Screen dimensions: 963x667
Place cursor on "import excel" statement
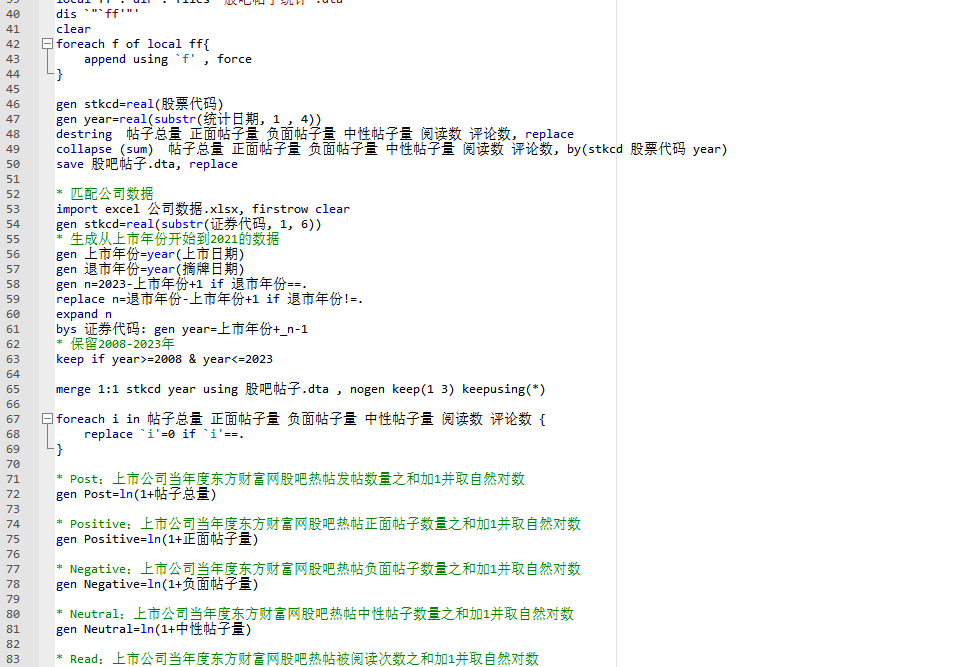97,209
